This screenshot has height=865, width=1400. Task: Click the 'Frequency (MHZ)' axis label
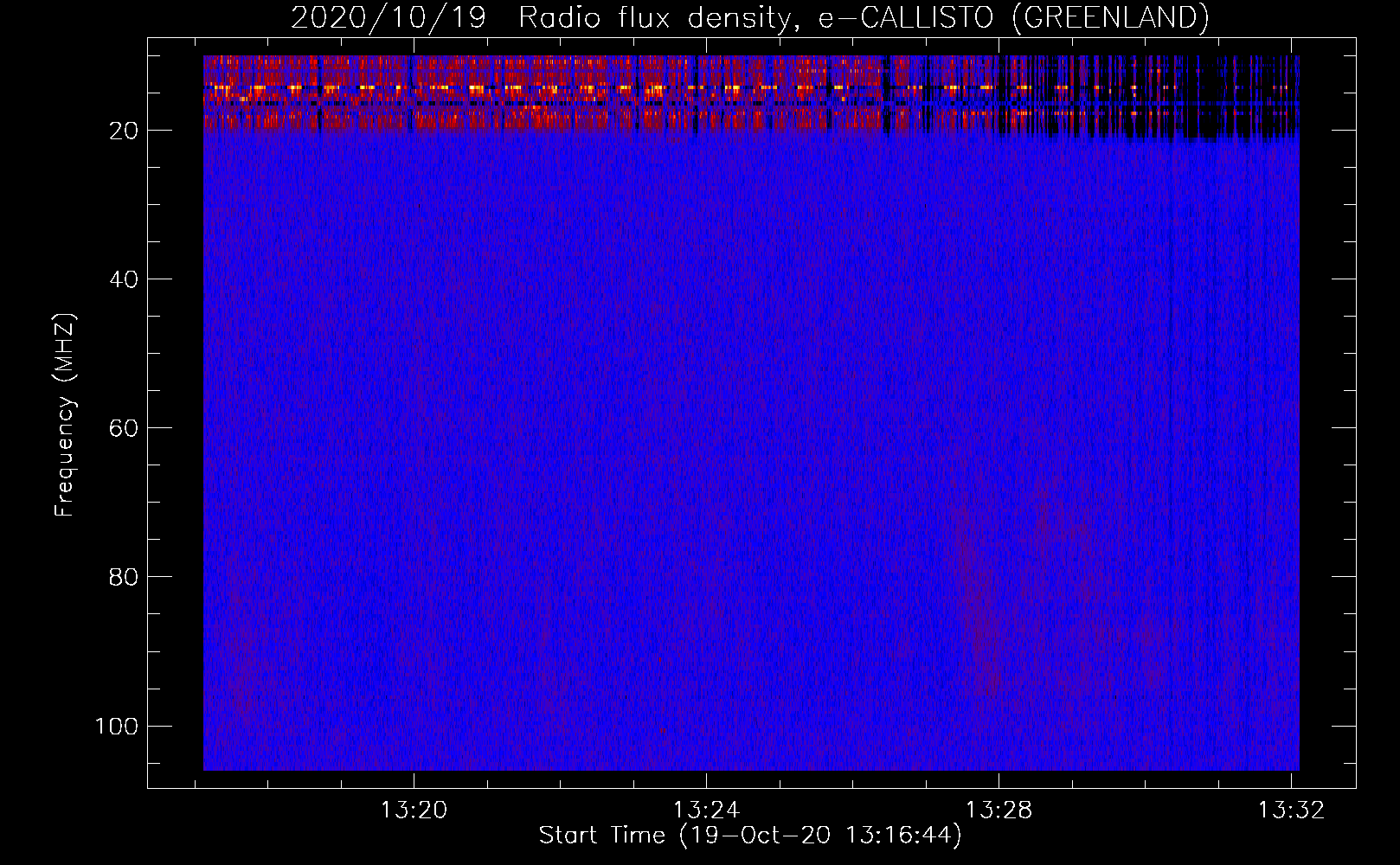65,415
